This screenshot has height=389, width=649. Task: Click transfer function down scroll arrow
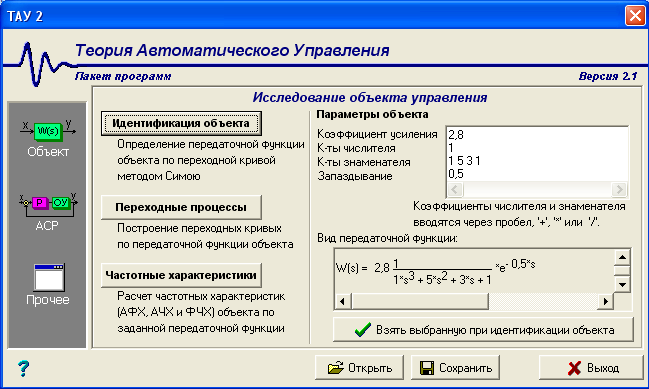622,284
